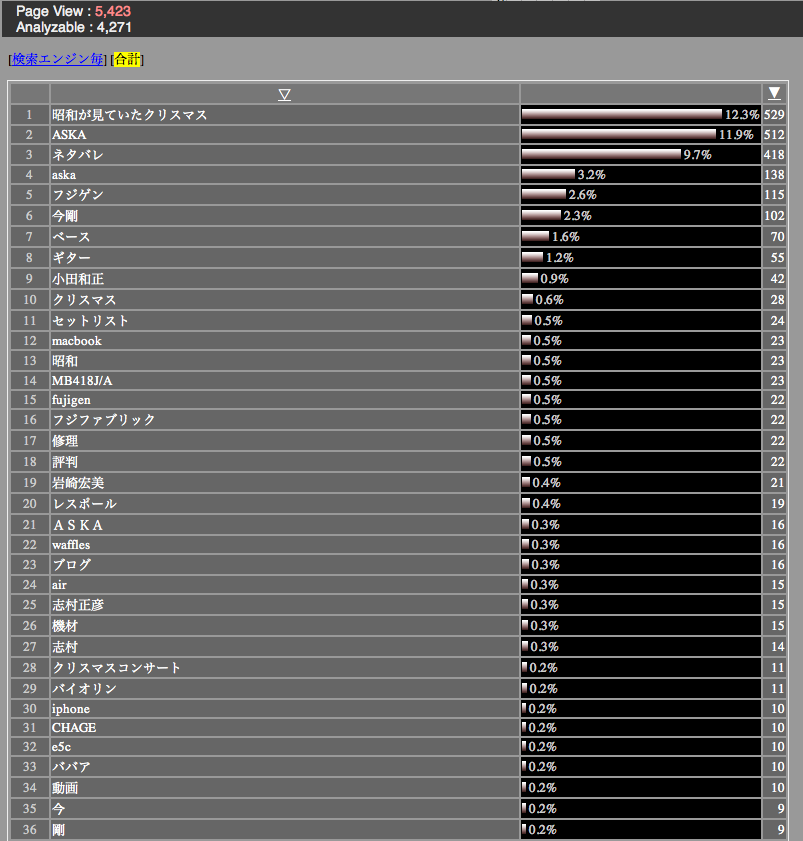This screenshot has height=841, width=803.
Task: Click keyword ASKA in row 2
Action: (x=69, y=135)
